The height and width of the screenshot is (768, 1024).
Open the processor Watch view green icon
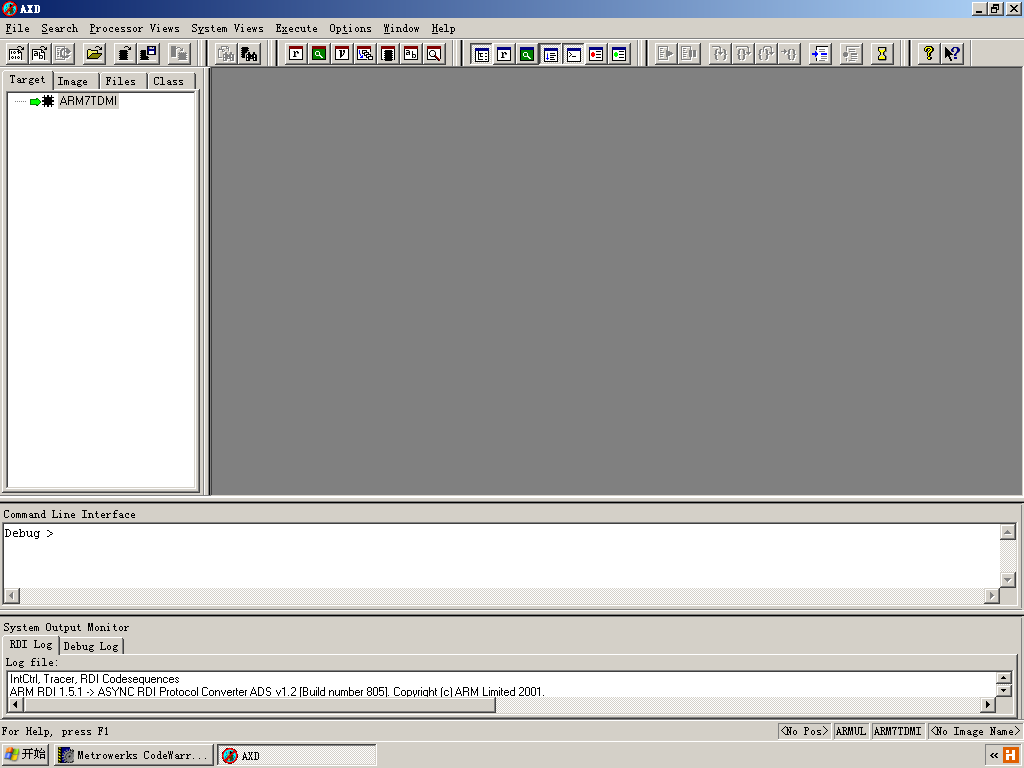pyautogui.click(x=319, y=54)
